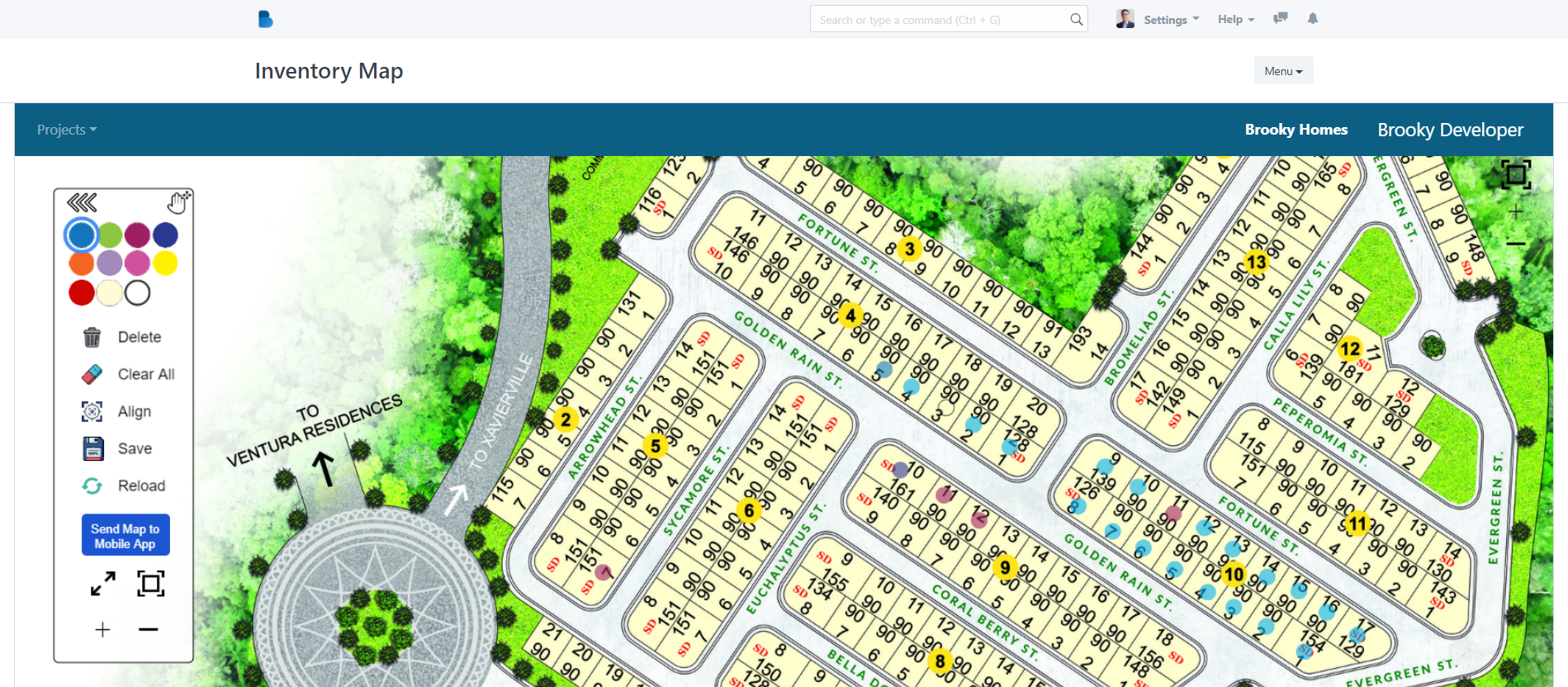The width and height of the screenshot is (1568, 687).
Task: Open the Menu button on the Inventory Map header
Action: 1282,71
